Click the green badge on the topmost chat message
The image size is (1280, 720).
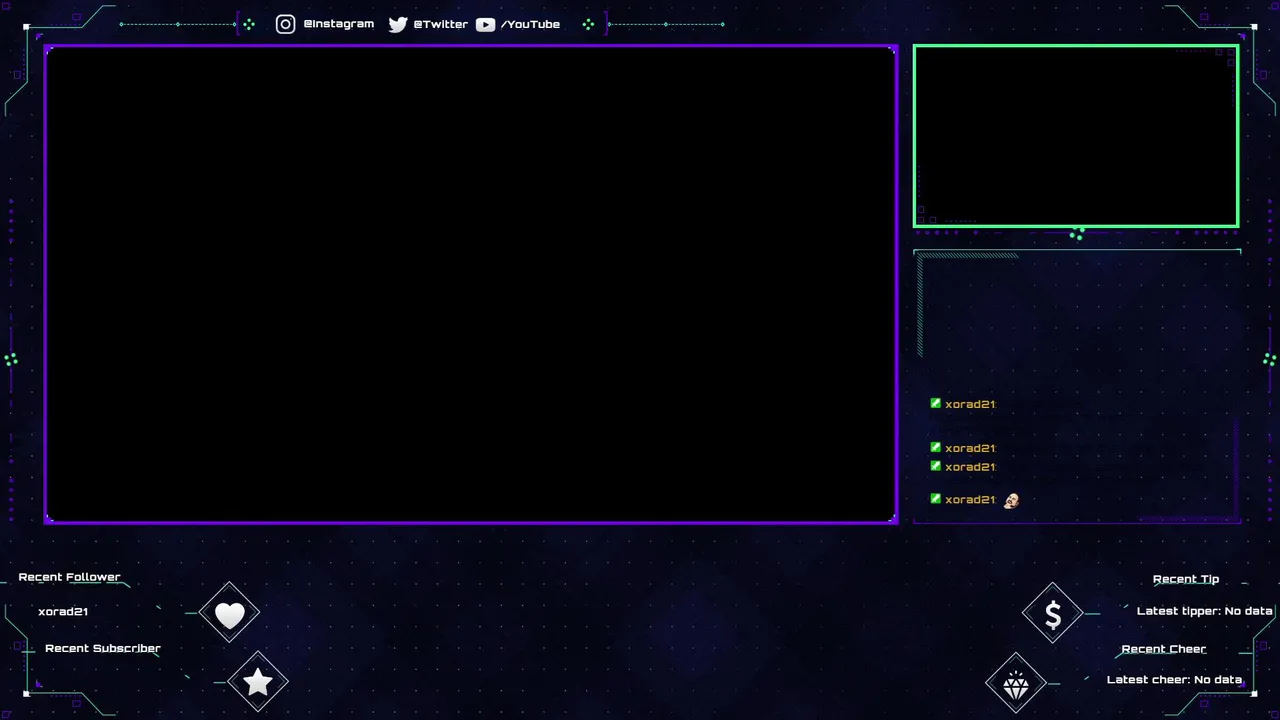[935, 403]
